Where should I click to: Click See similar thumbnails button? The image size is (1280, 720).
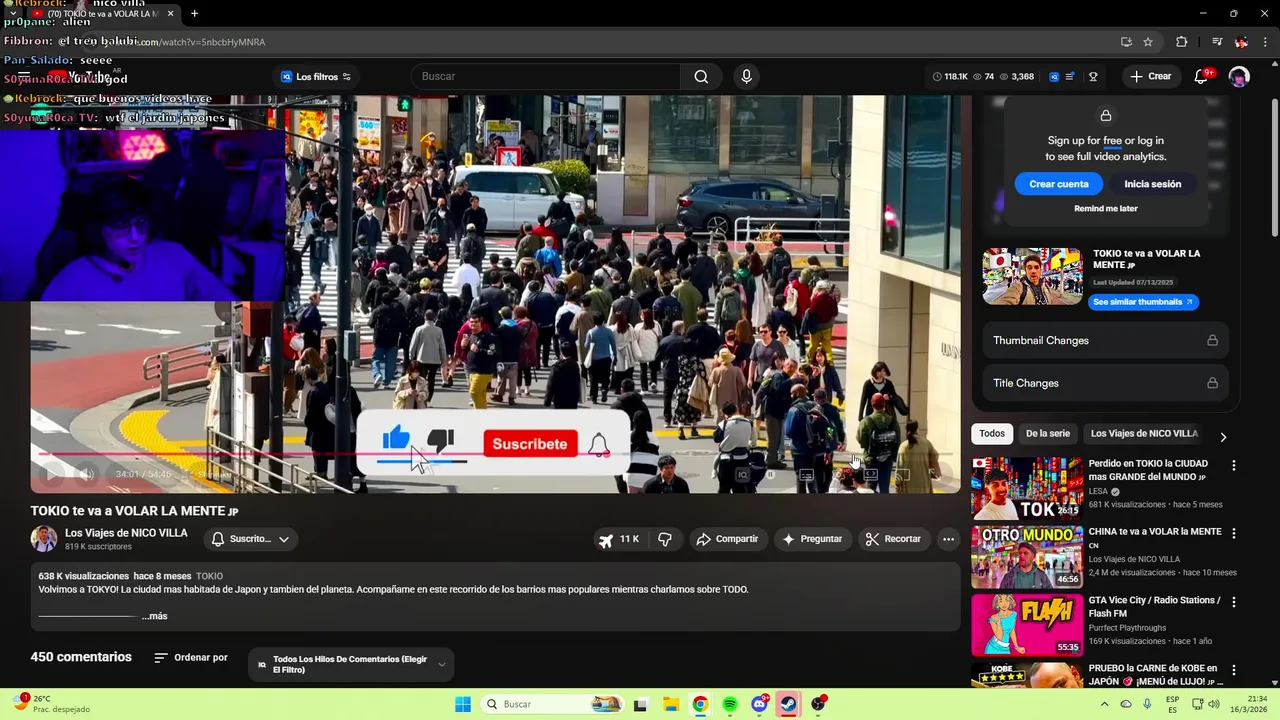coord(1143,302)
